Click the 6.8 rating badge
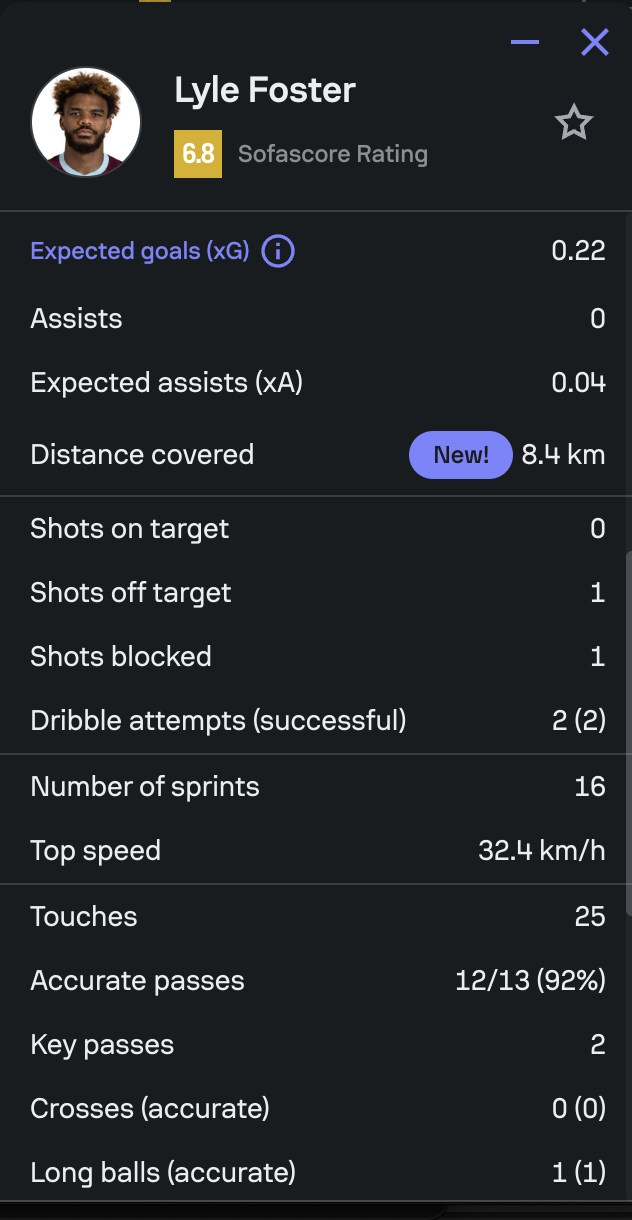Viewport: 632px width, 1220px height. 198,154
